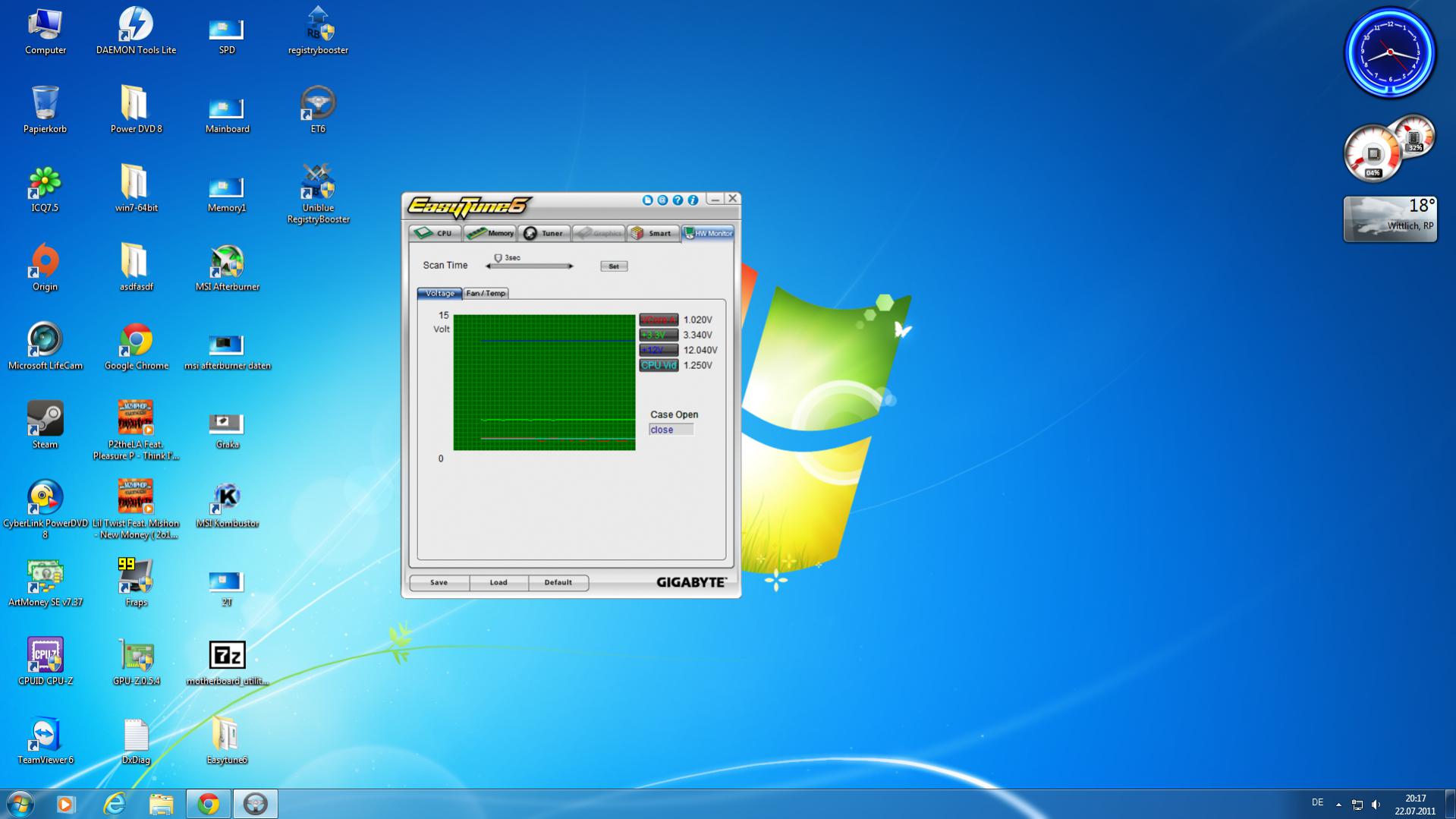Select the Steam desktop shortcut

point(45,427)
